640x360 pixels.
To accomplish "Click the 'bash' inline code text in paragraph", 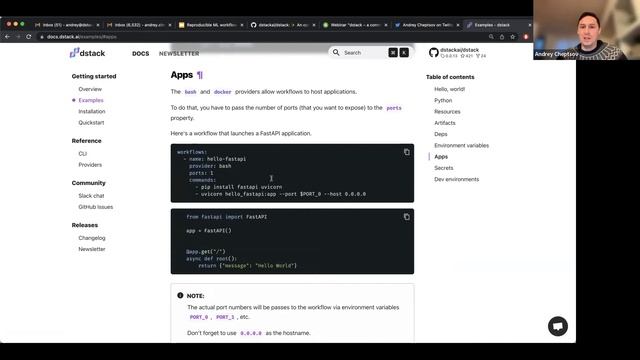I will (190, 92).
